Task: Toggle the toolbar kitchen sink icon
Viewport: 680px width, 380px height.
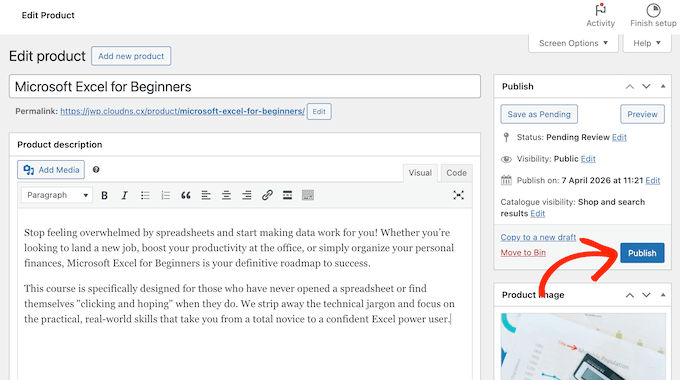Action: click(308, 195)
